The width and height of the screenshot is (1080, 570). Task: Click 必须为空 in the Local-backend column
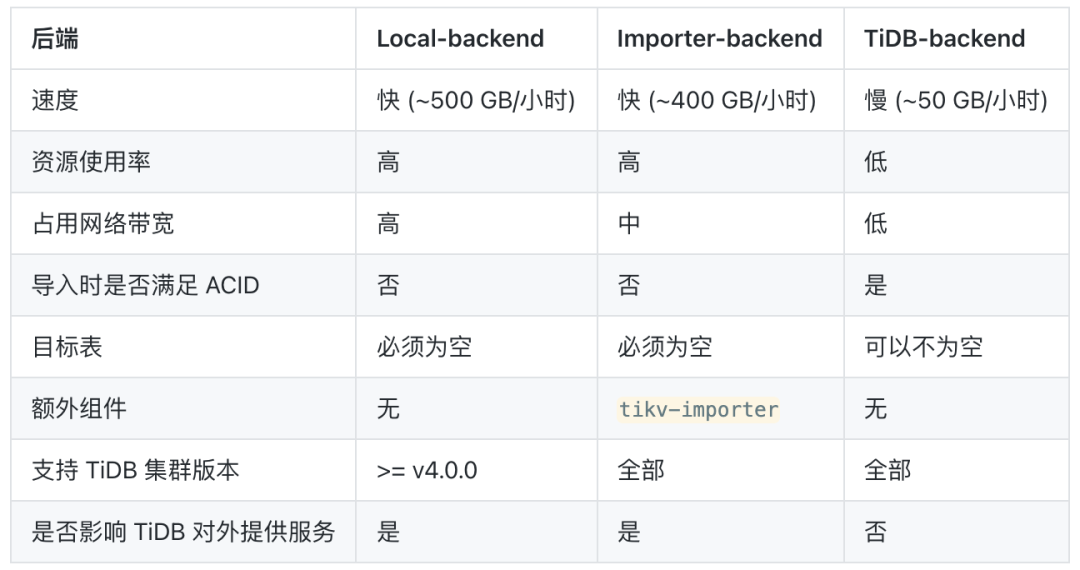pos(424,347)
